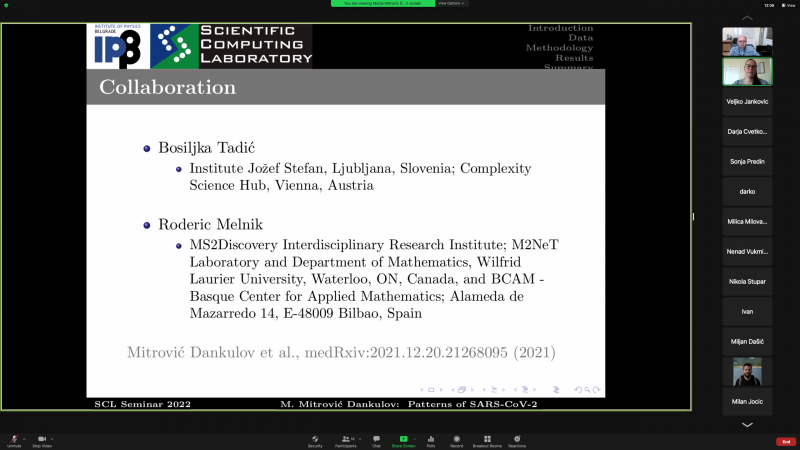Viewport: 800px width, 450px height.
Task: Select the Ivan participant tile
Action: (x=747, y=312)
